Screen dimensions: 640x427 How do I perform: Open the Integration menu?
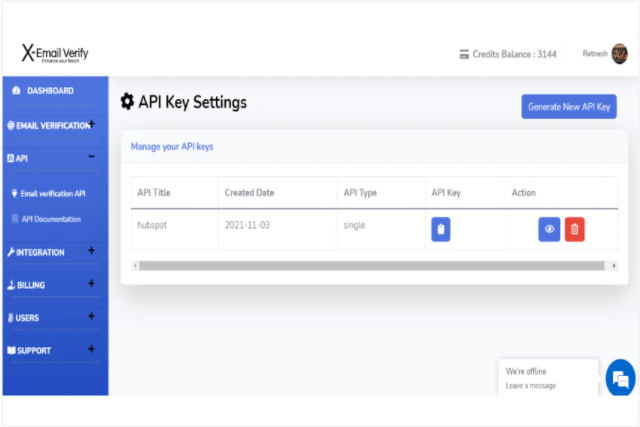pyautogui.click(x=40, y=253)
